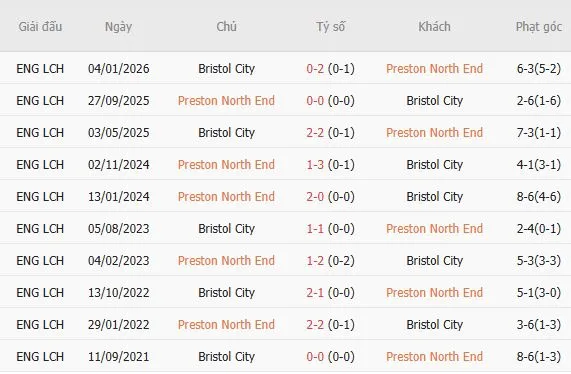571x374 pixels.
Task: Open the 2-0 score for 13/01/2024
Action: tap(315, 197)
